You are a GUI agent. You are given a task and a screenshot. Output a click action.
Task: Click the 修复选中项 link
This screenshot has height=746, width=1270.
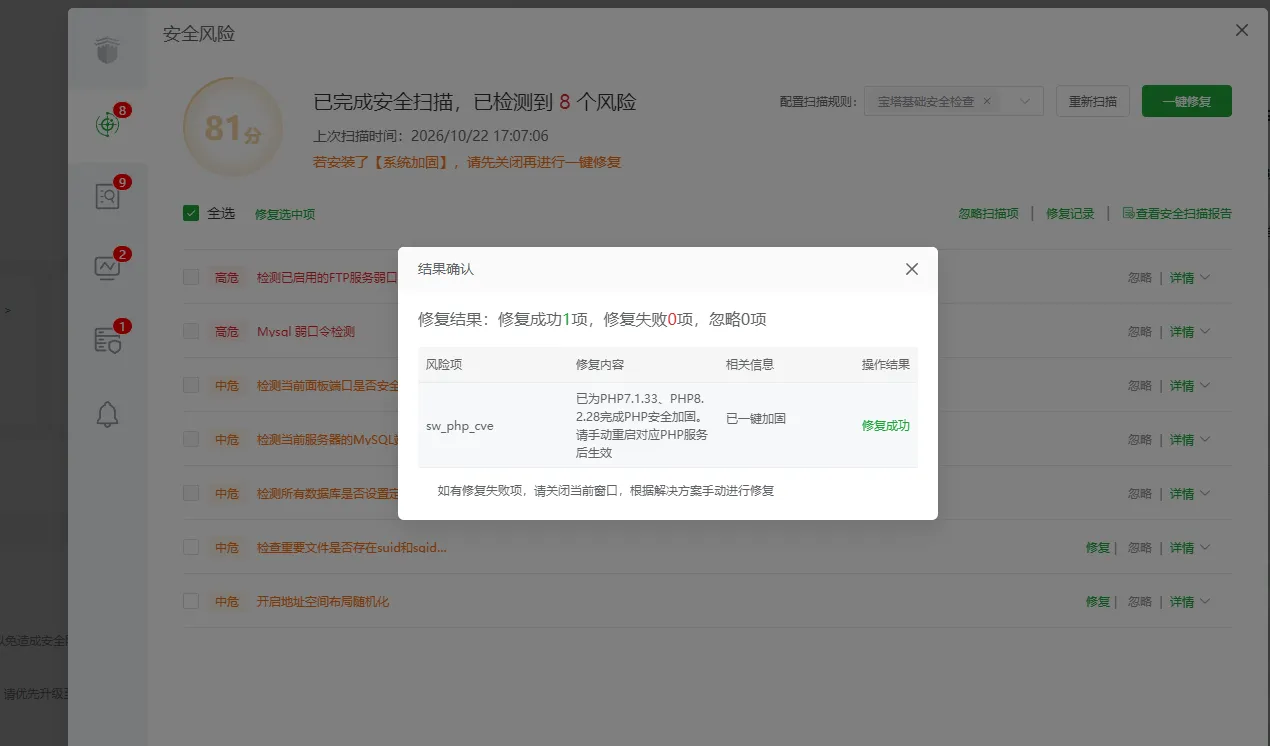285,214
